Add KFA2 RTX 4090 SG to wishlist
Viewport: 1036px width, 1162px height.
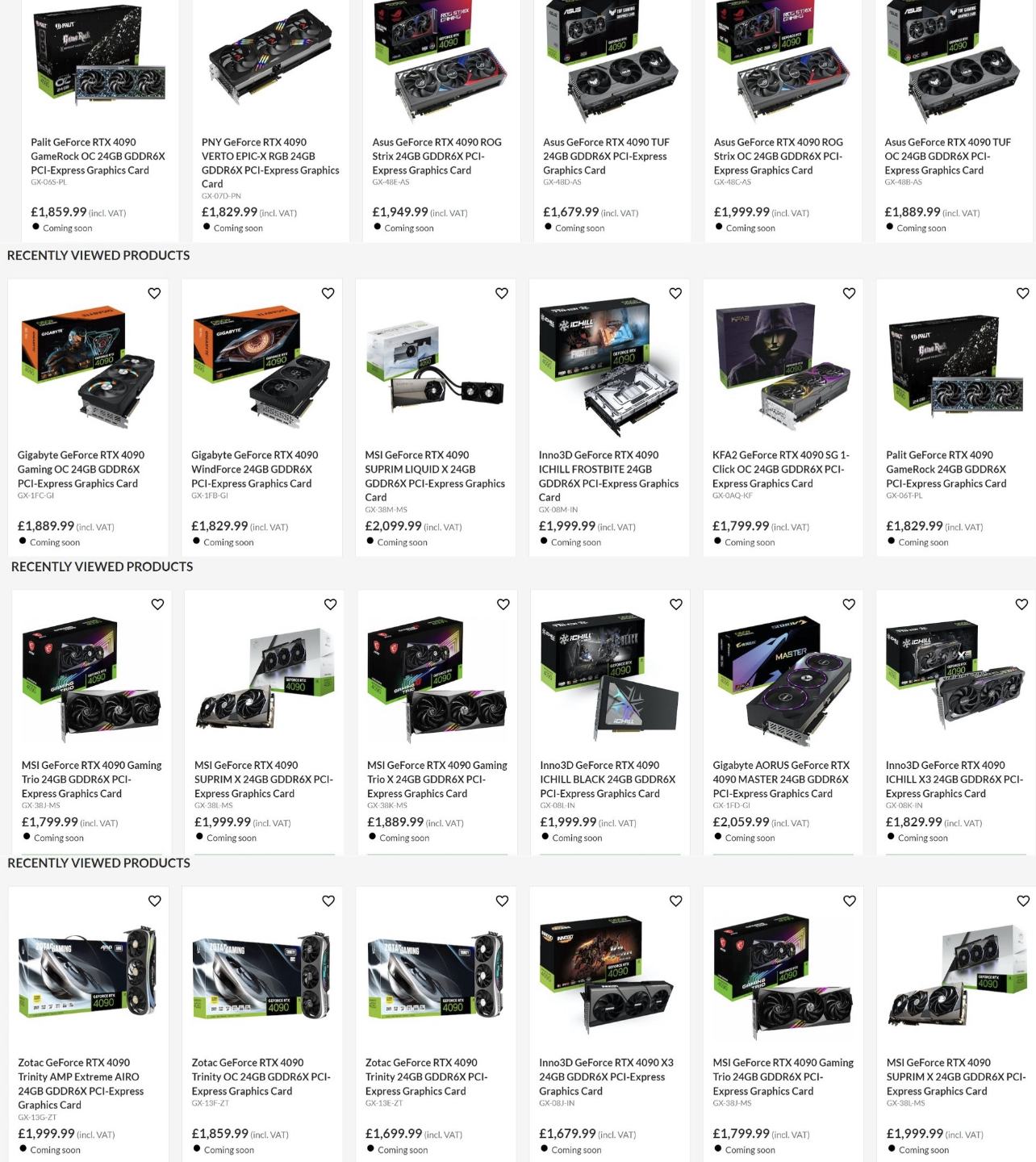pyautogui.click(x=849, y=294)
